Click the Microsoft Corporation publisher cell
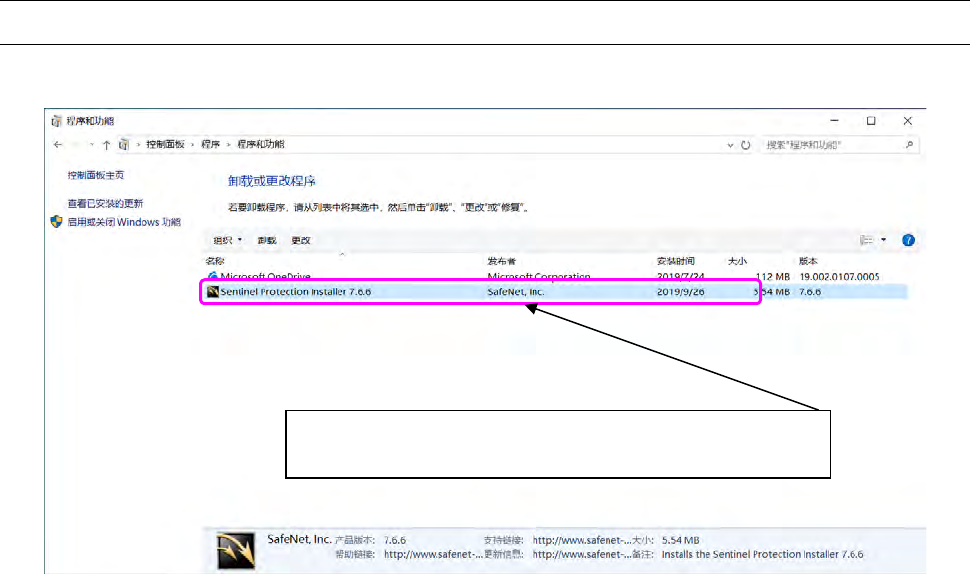The width and height of the screenshot is (970, 574). pos(539,276)
